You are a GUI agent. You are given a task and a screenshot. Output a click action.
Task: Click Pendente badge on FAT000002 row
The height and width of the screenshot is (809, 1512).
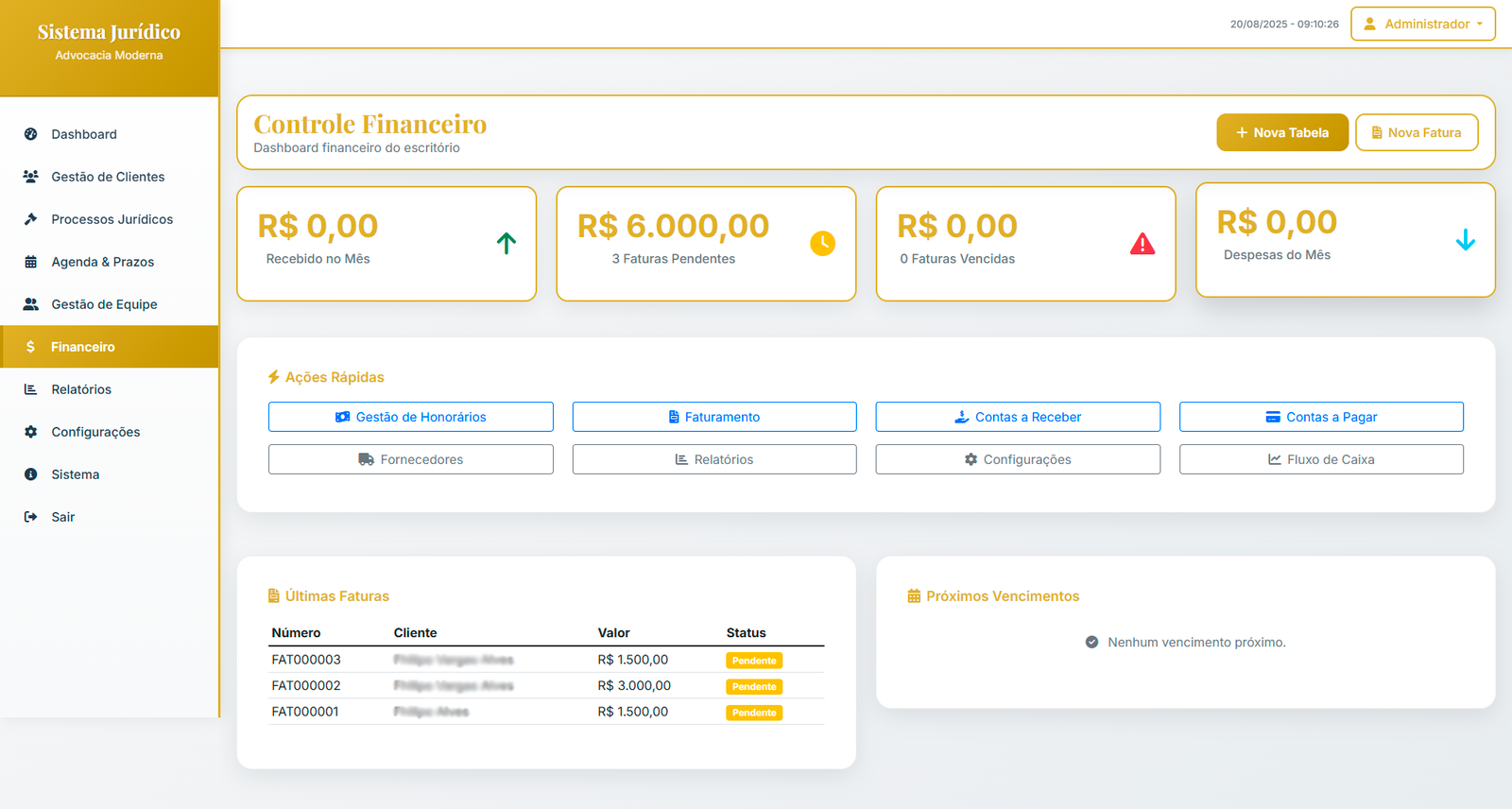coord(754,687)
